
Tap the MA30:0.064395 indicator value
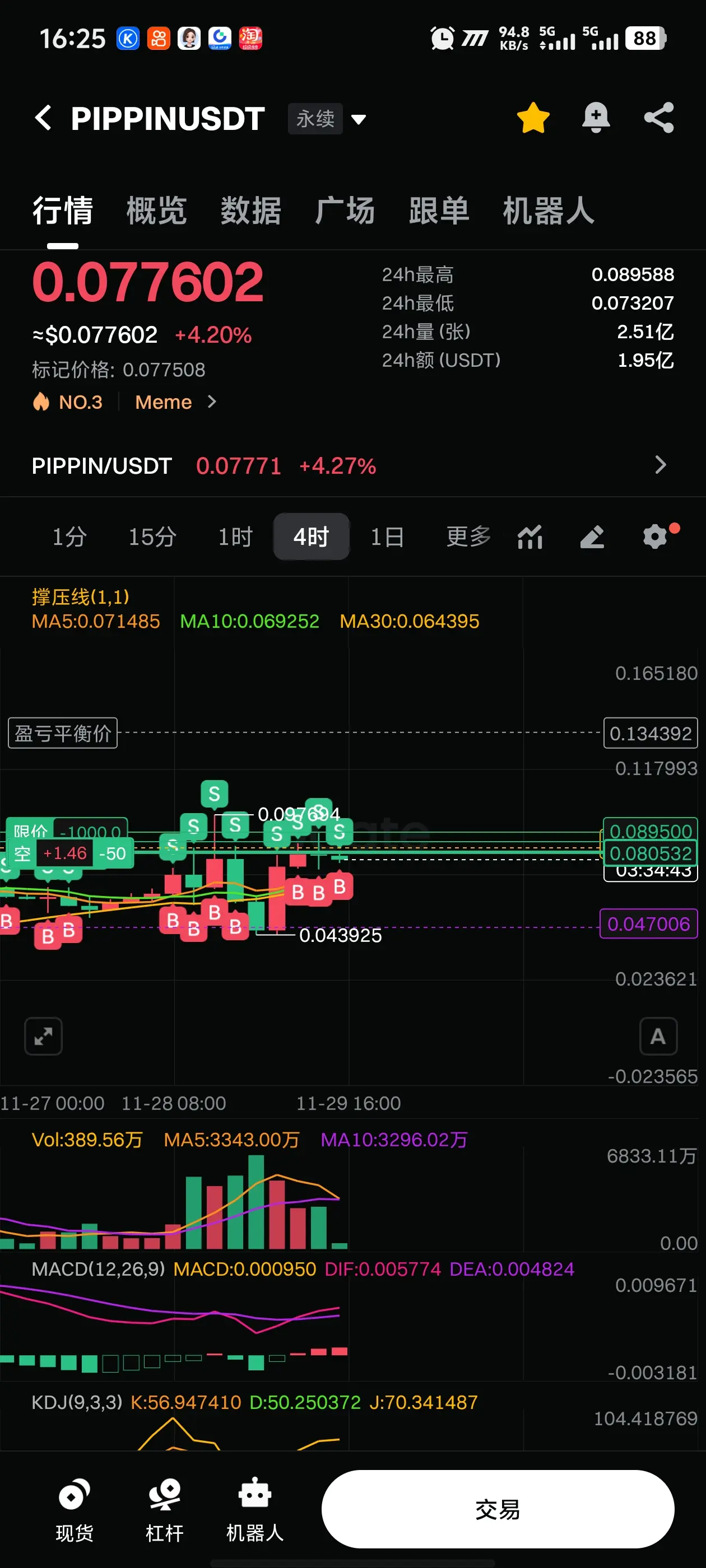410,622
